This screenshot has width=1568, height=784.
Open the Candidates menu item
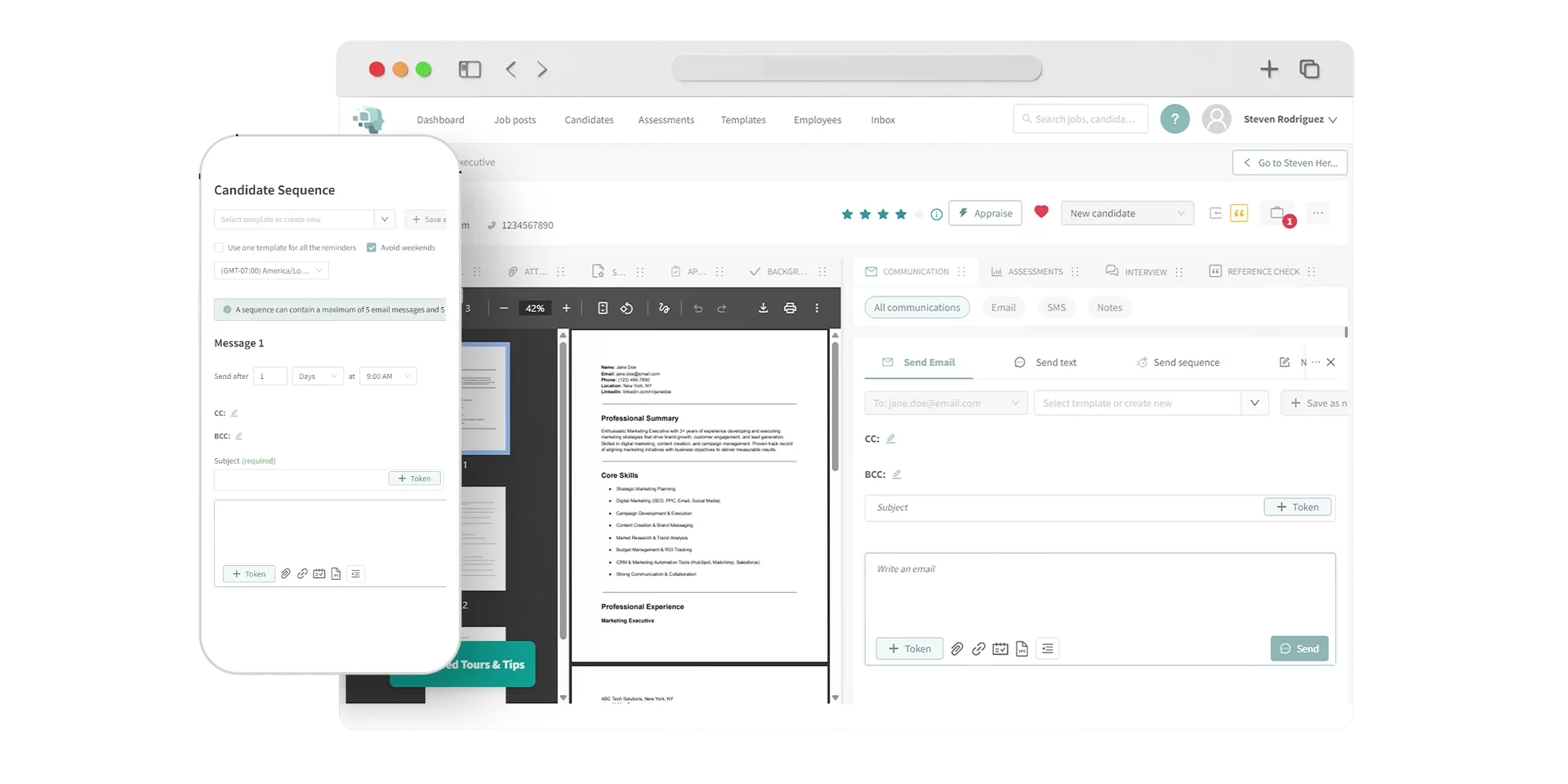tap(589, 120)
